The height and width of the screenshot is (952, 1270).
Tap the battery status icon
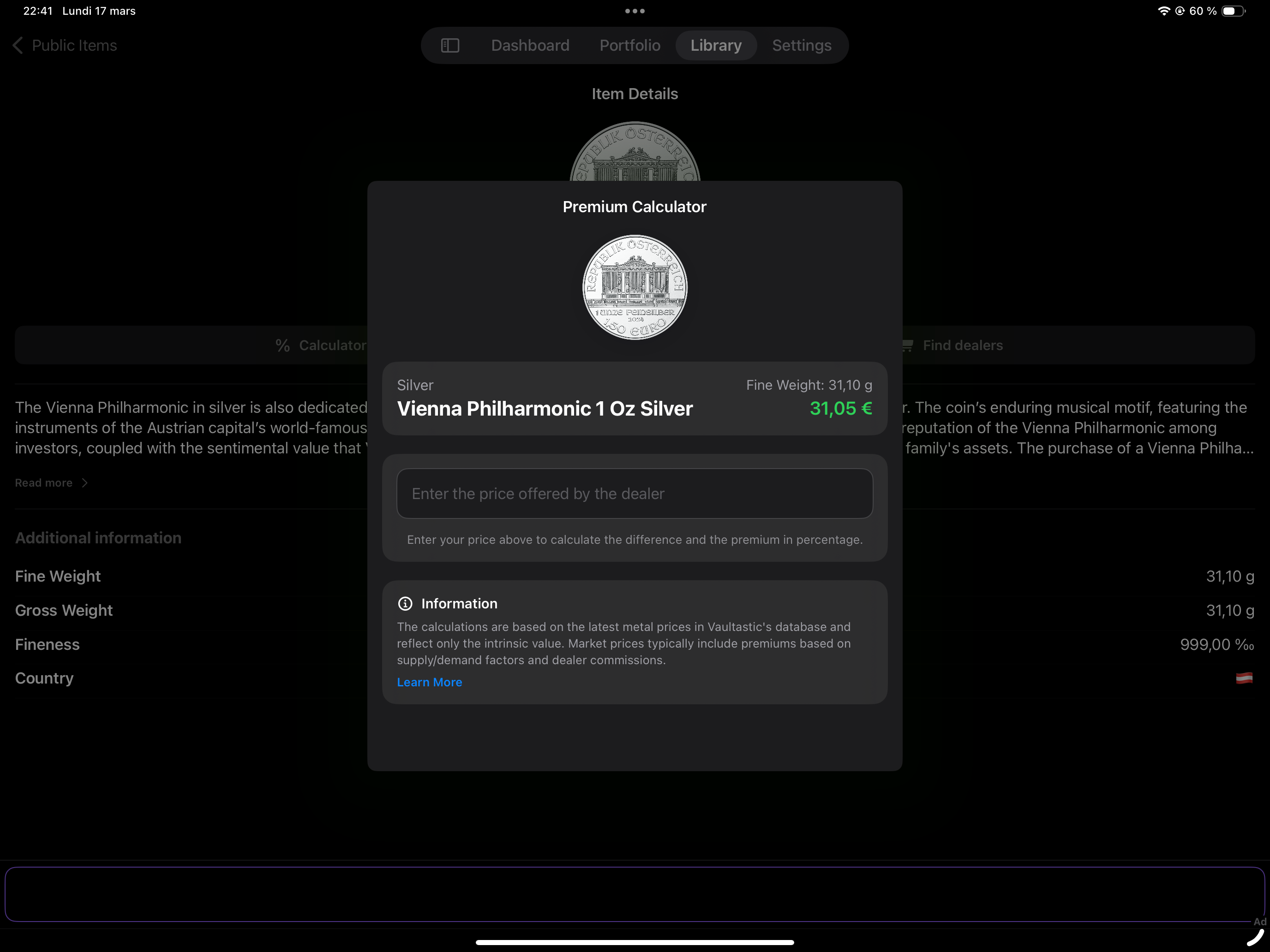[1233, 11]
